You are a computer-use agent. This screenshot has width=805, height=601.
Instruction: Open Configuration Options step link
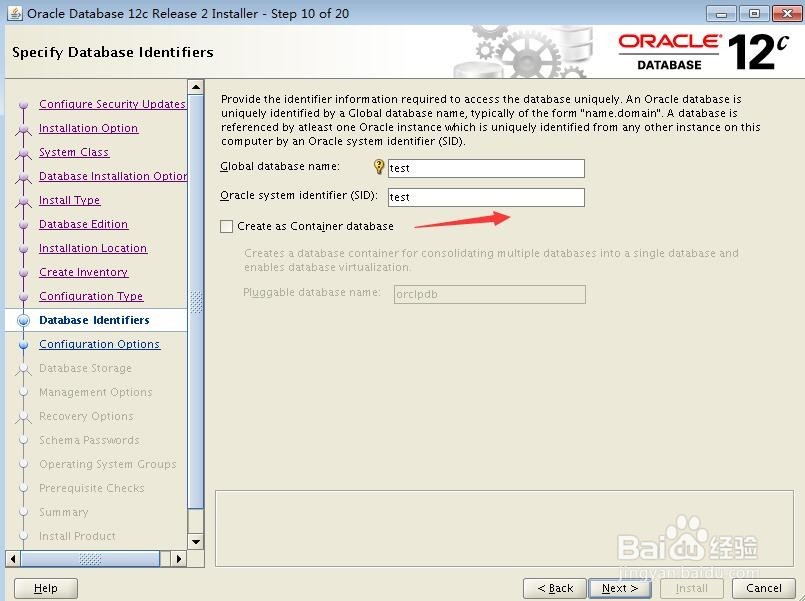click(100, 344)
